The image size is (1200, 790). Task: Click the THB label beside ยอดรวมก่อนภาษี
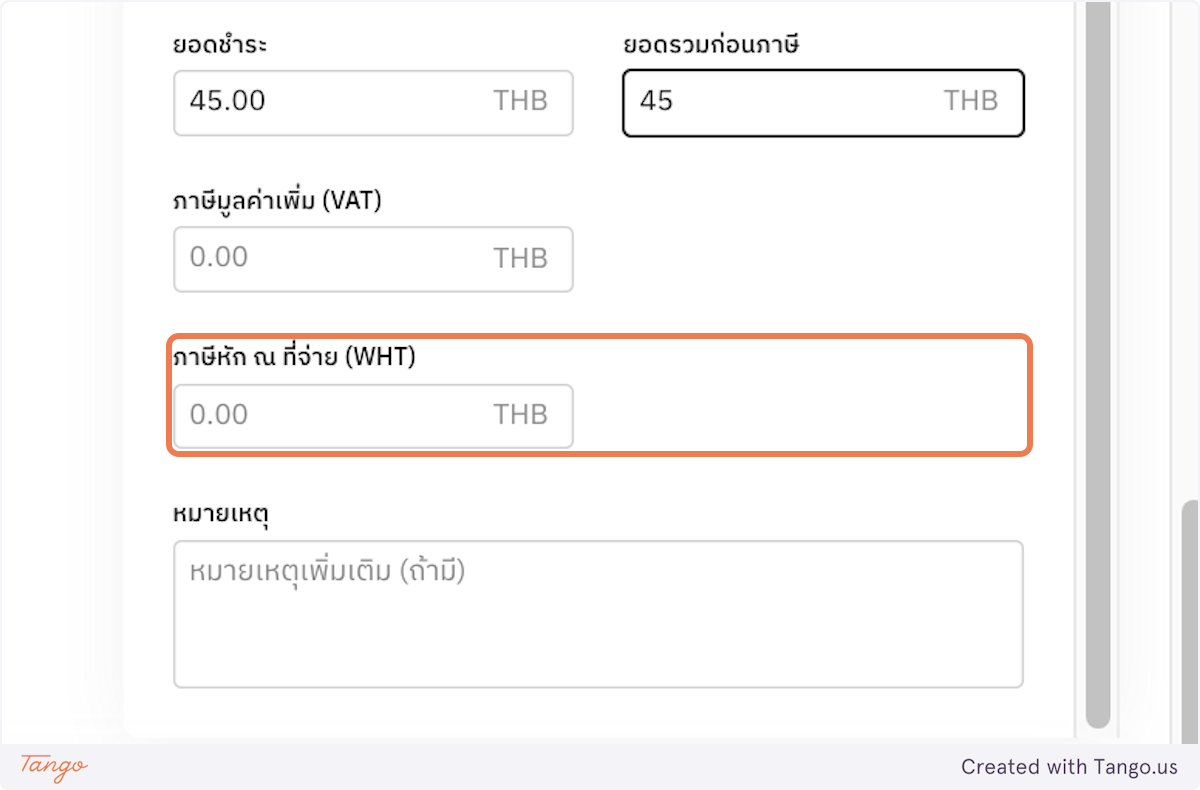coord(968,101)
